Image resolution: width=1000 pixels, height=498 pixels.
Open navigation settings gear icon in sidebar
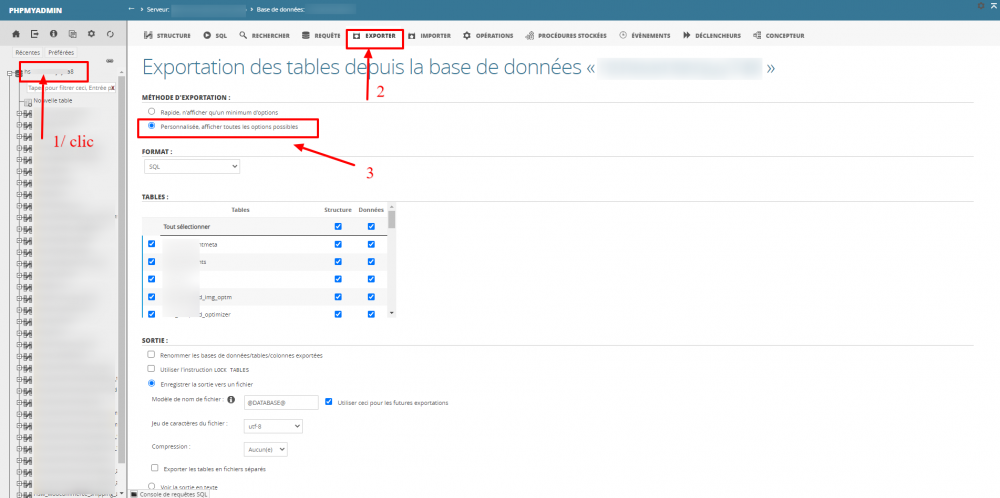click(x=91, y=34)
